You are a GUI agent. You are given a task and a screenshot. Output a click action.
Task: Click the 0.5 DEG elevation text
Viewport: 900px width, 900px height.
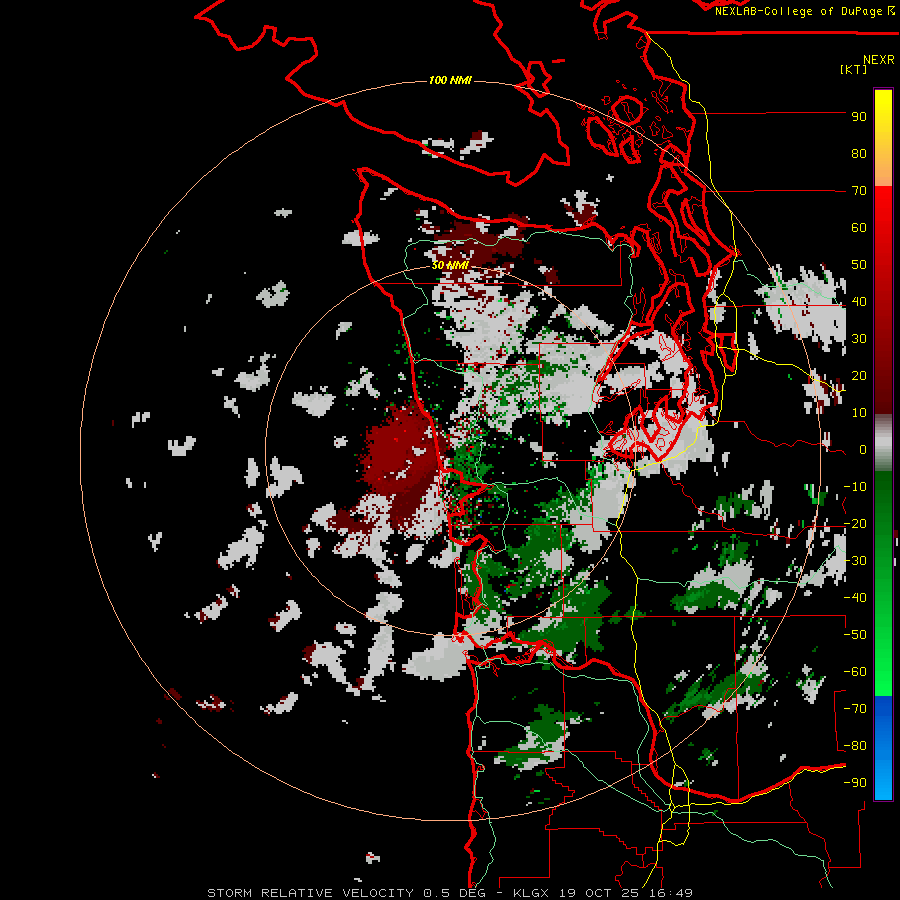[455, 893]
